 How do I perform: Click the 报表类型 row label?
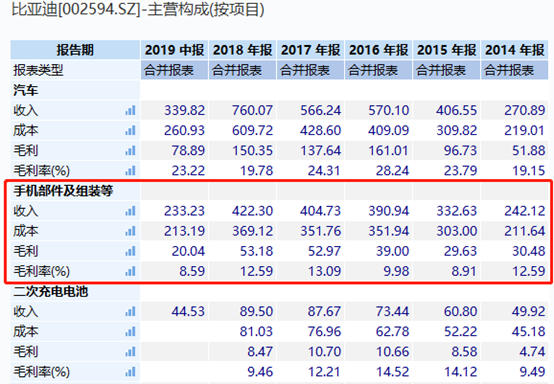tap(38, 70)
